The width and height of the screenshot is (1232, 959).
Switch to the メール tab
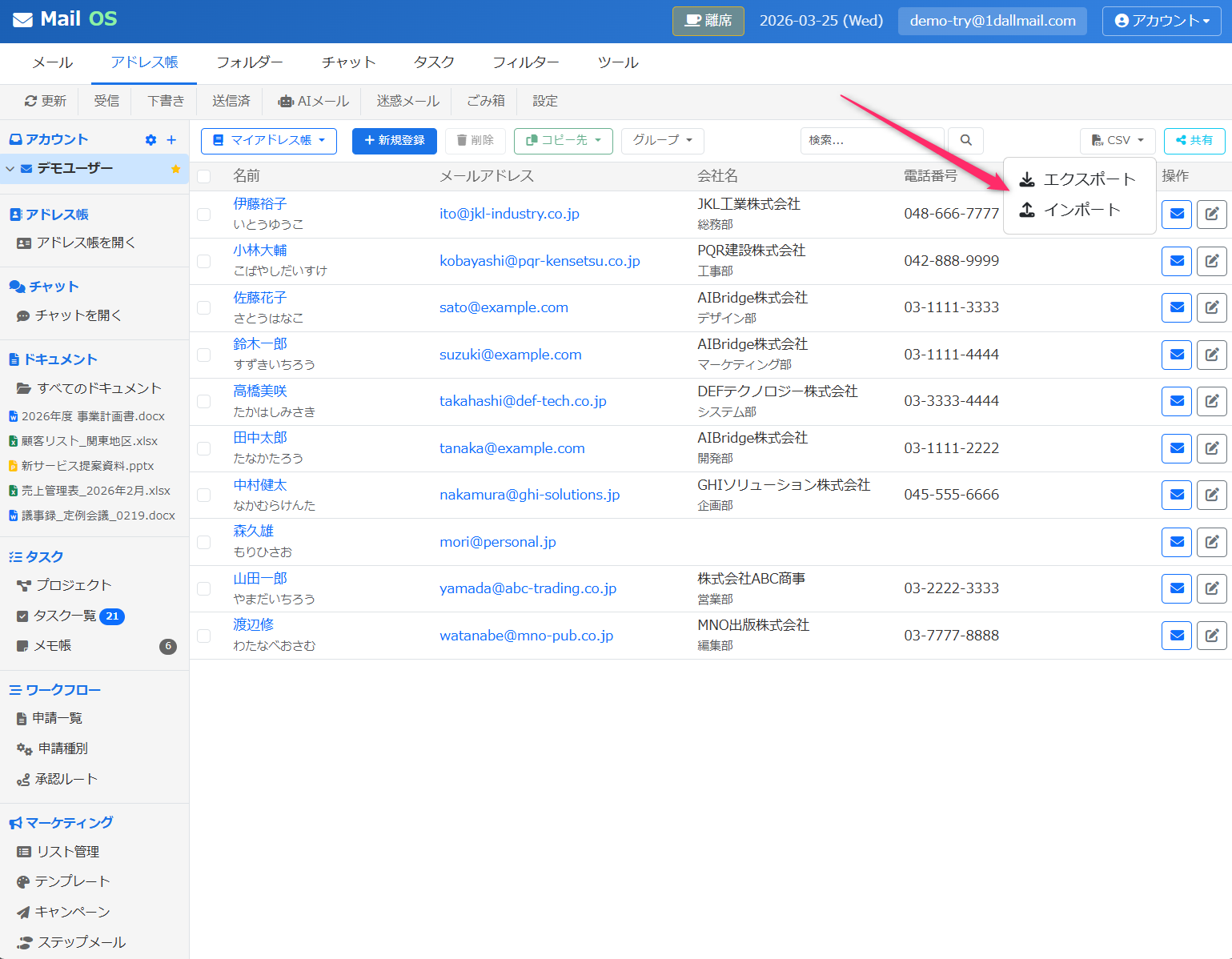click(x=53, y=62)
